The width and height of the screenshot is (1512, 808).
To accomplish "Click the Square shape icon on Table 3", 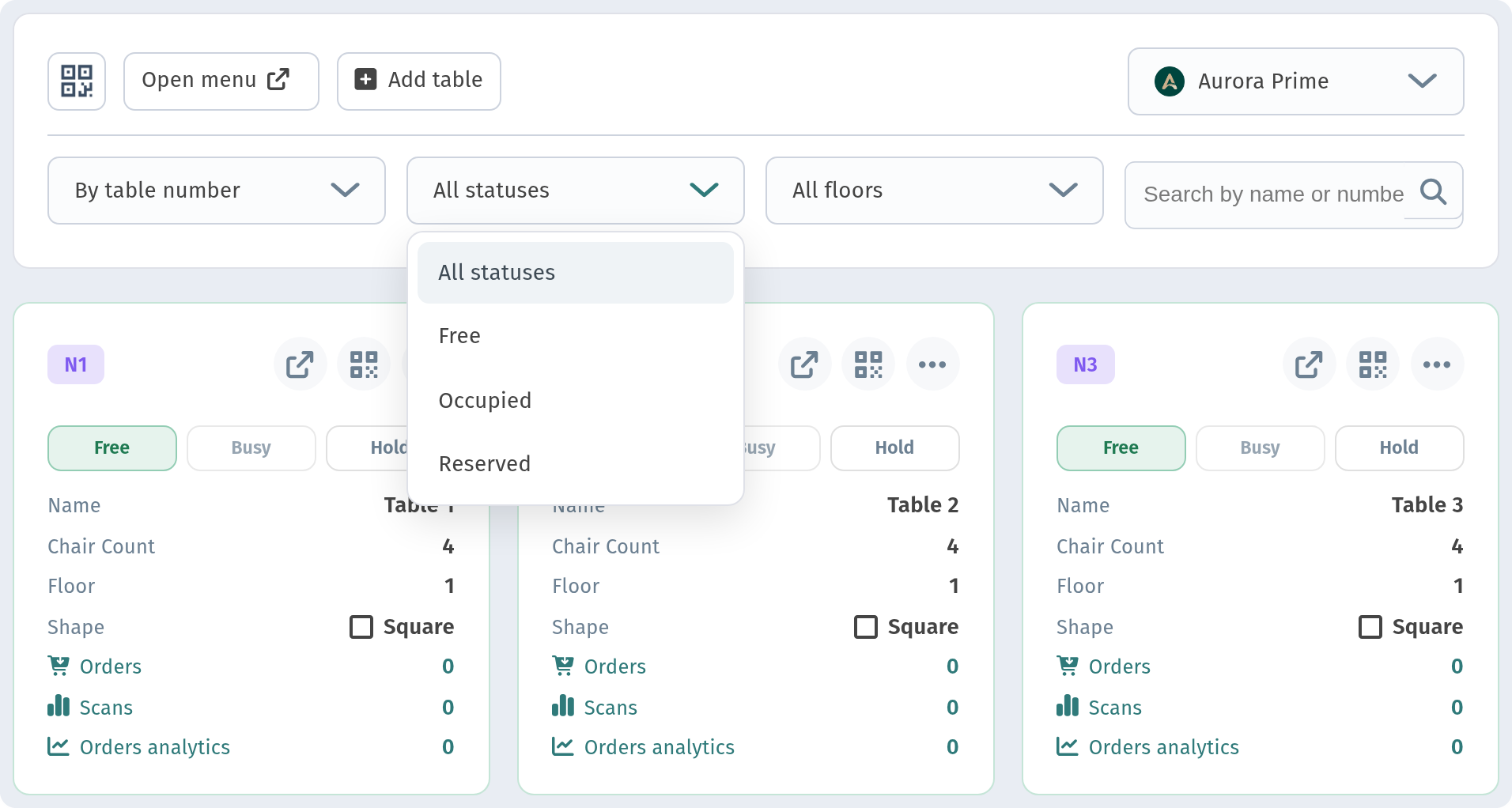I will pyautogui.click(x=1370, y=627).
